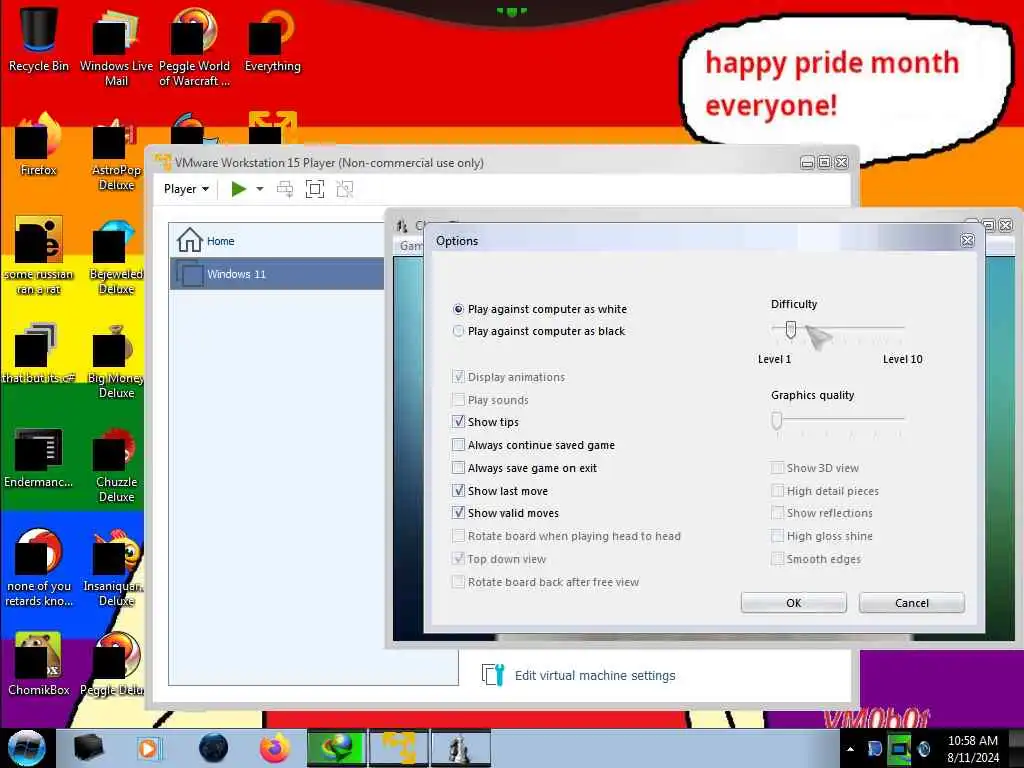The image size is (1024, 768).
Task: Open the Firefox desktop shortcut
Action: pyautogui.click(x=39, y=144)
